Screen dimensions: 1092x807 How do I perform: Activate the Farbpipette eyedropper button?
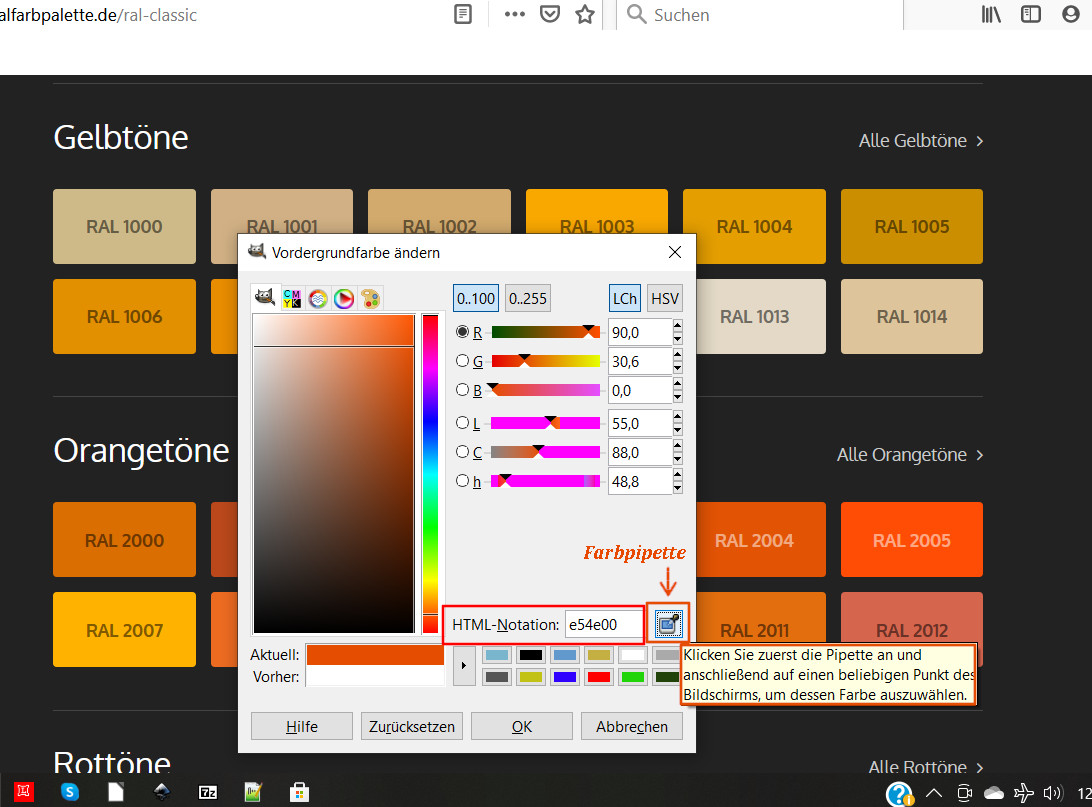point(668,623)
